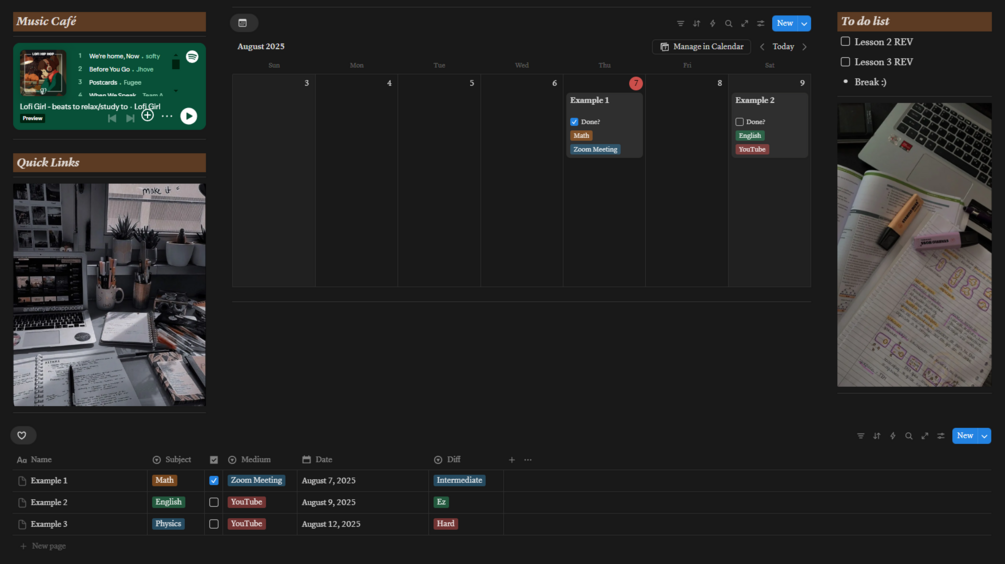Open the calendar view tab icon
Image resolution: width=1005 pixels, height=564 pixels.
point(243,23)
